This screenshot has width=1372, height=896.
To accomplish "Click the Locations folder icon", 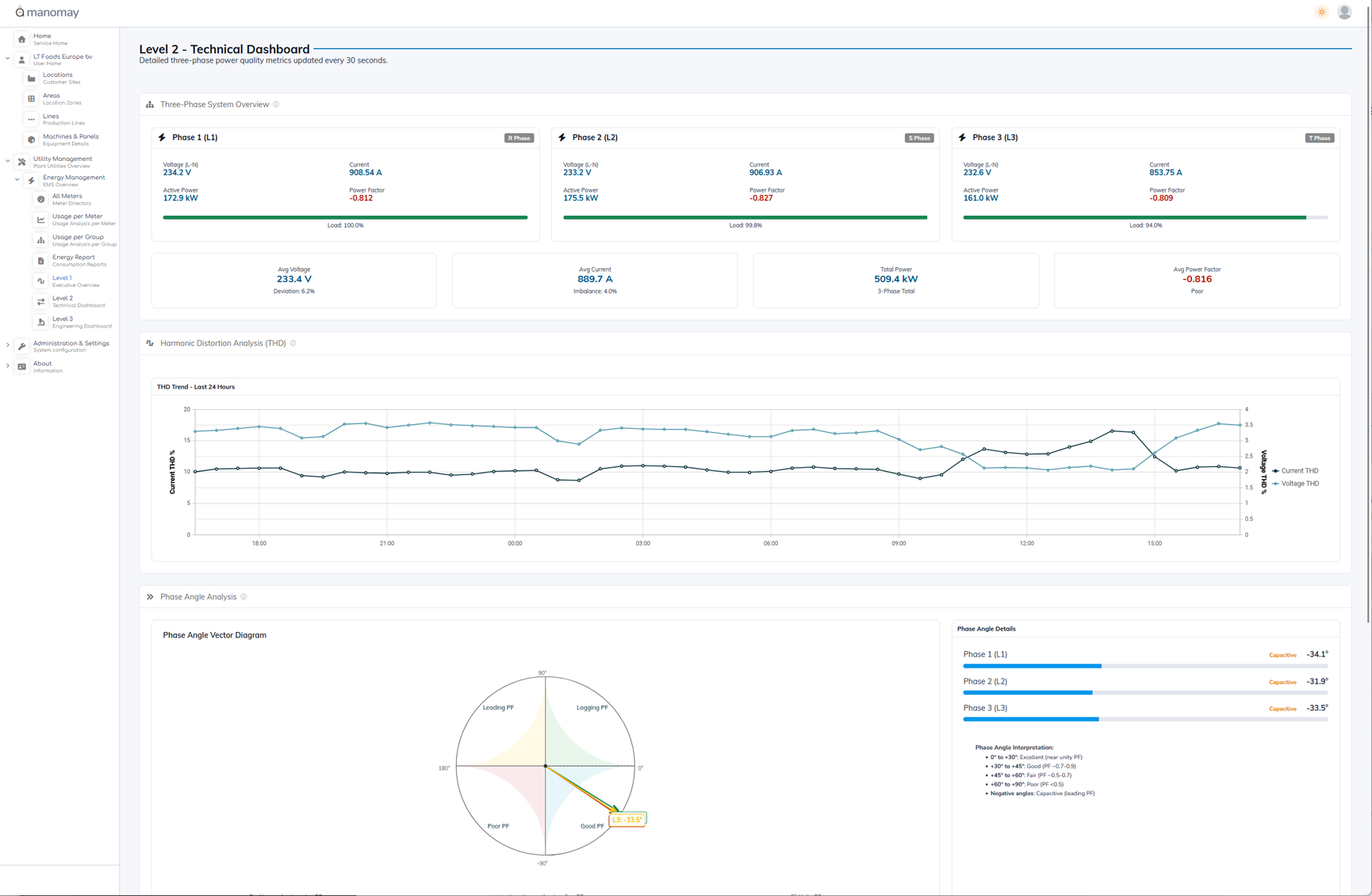I will (x=32, y=78).
